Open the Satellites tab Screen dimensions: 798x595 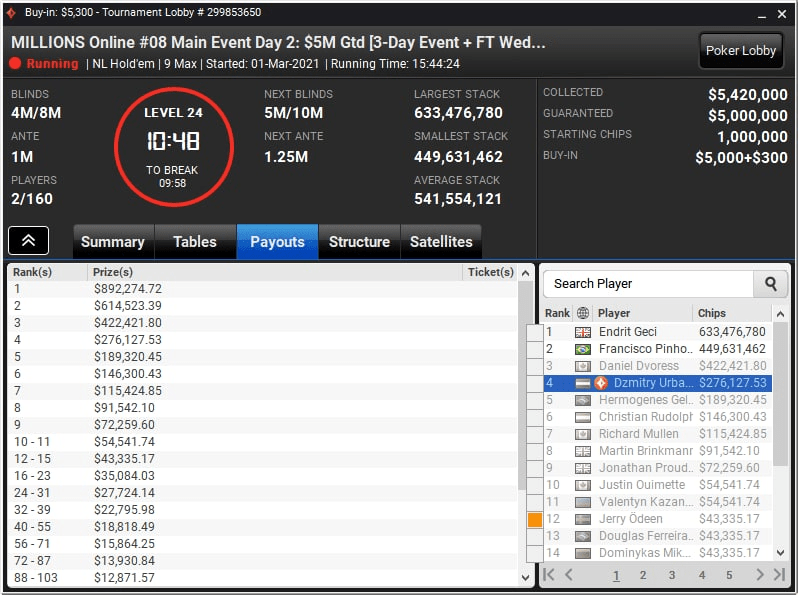441,242
